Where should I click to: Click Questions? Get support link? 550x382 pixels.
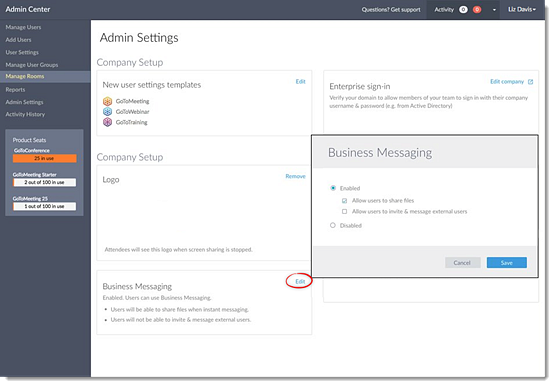(x=391, y=9)
